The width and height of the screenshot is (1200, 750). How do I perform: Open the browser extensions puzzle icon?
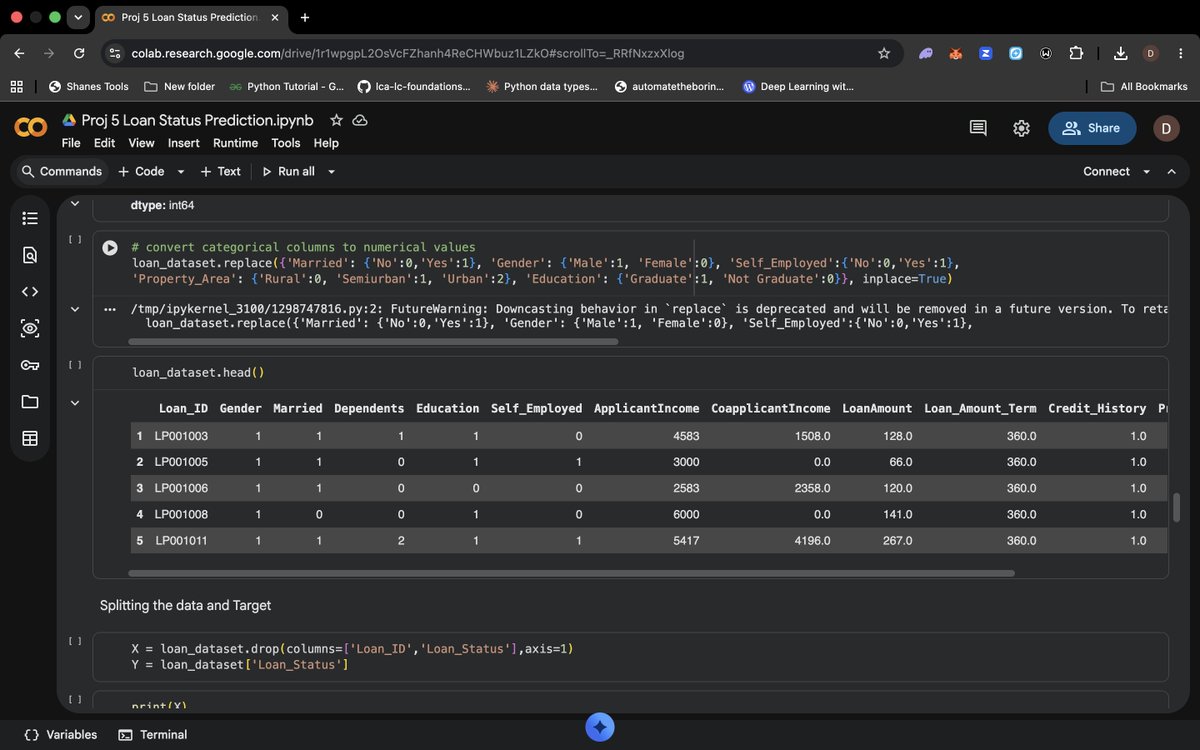[1076, 53]
